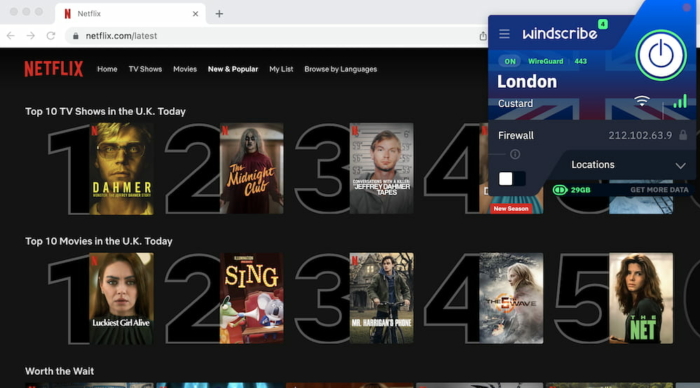Click the Firewall info icon

click(515, 154)
